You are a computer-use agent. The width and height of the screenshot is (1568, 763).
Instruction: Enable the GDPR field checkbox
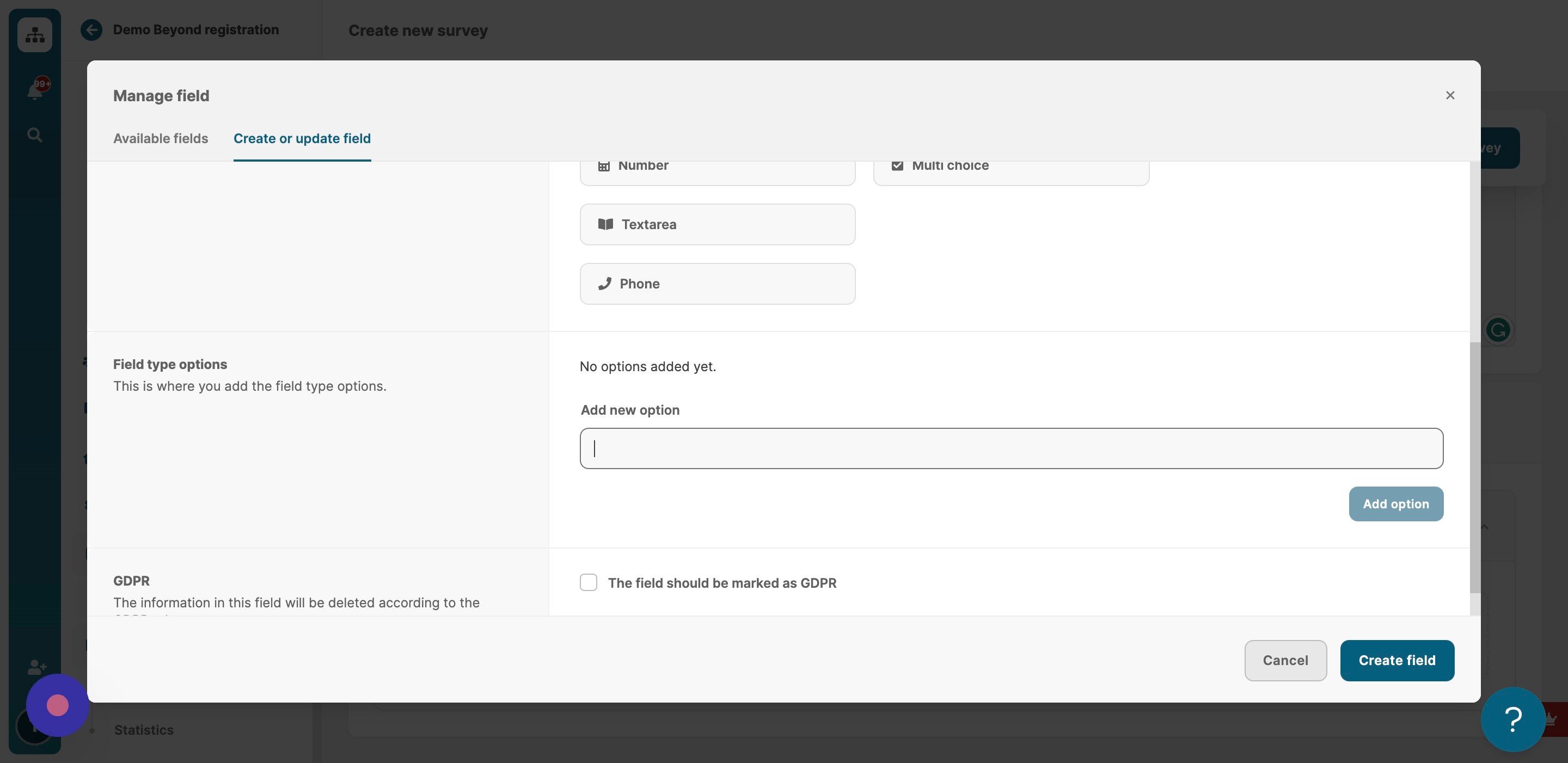point(588,582)
